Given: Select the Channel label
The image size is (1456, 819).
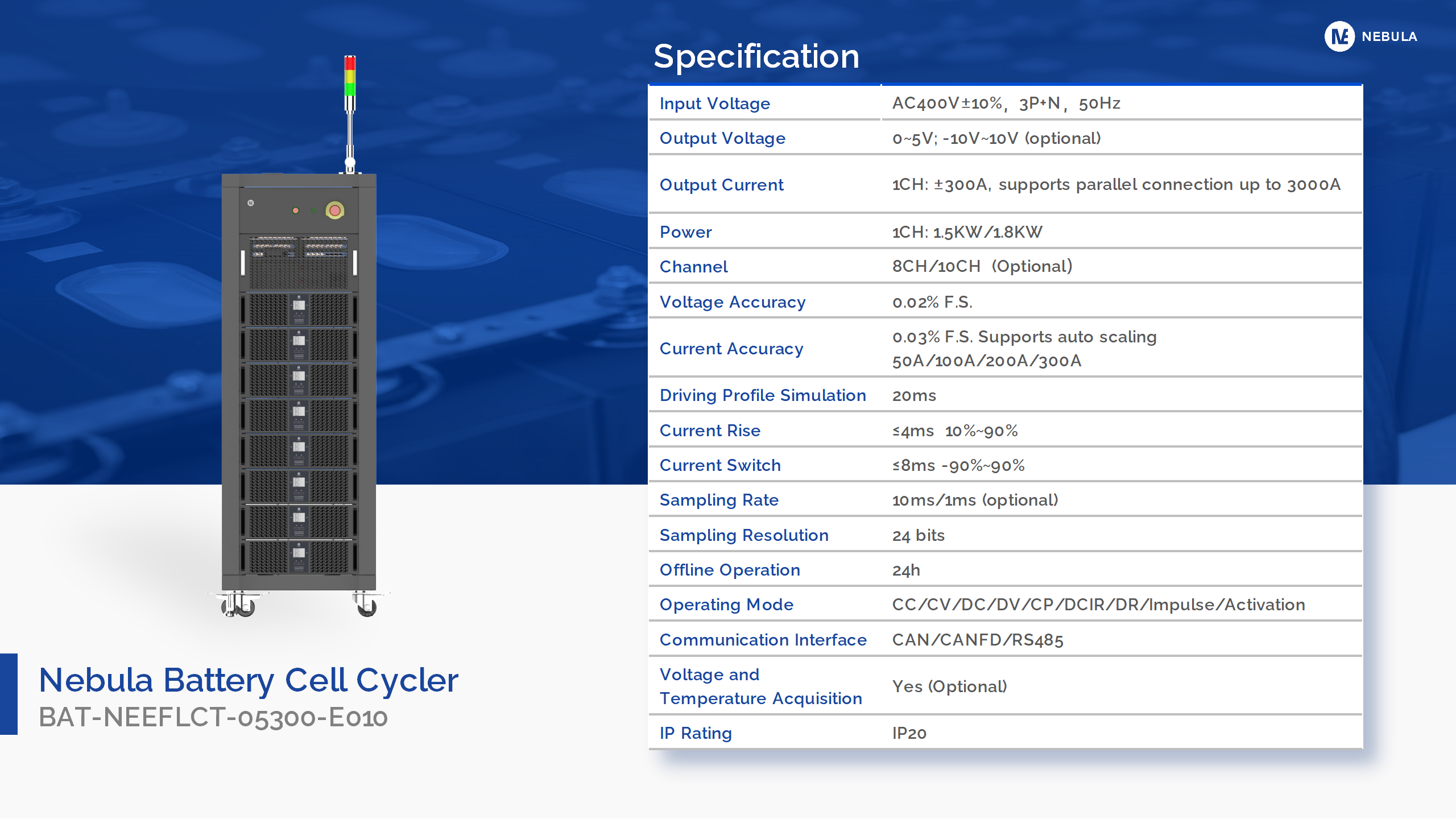Looking at the screenshot, I should (693, 267).
